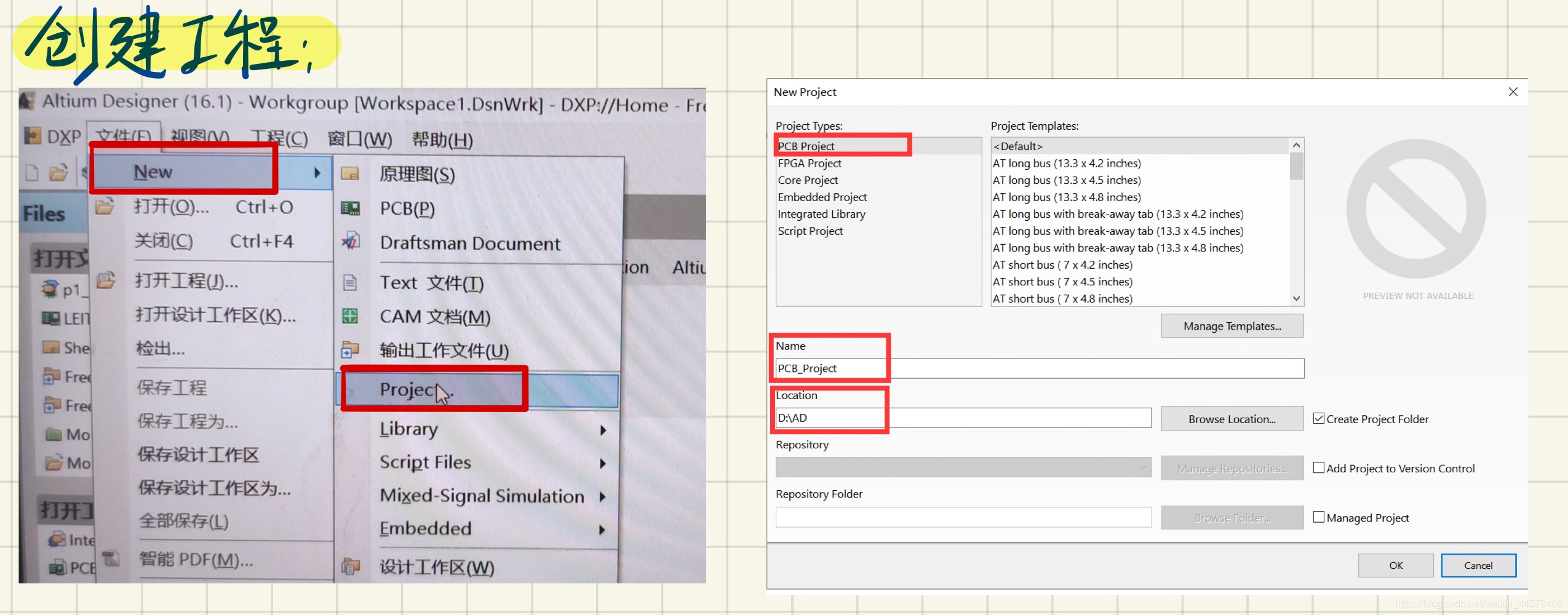Select Text 文件(T) entry
The width and height of the screenshot is (1568, 615).
coord(432,283)
